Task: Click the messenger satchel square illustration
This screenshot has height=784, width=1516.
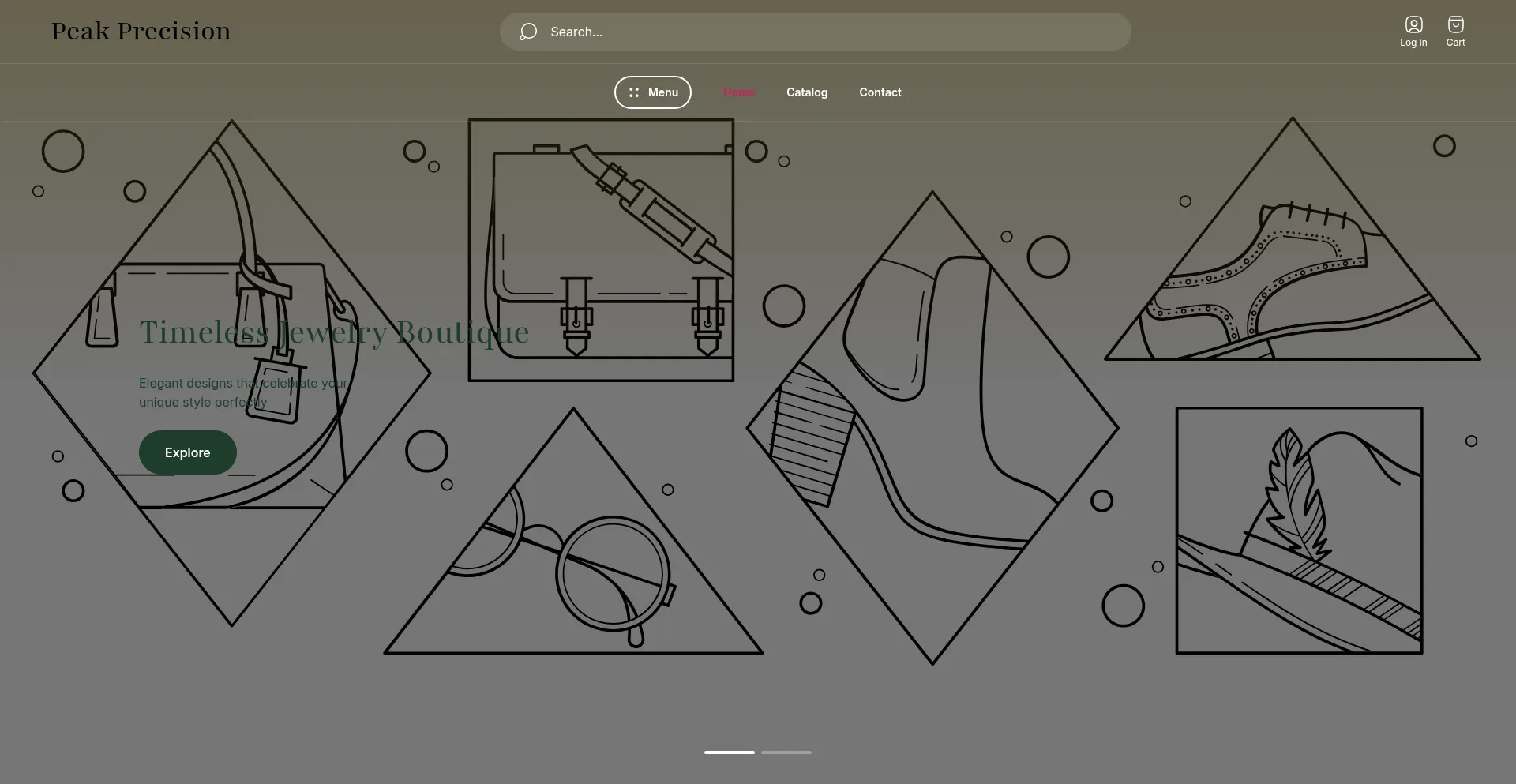Action: 601,250
